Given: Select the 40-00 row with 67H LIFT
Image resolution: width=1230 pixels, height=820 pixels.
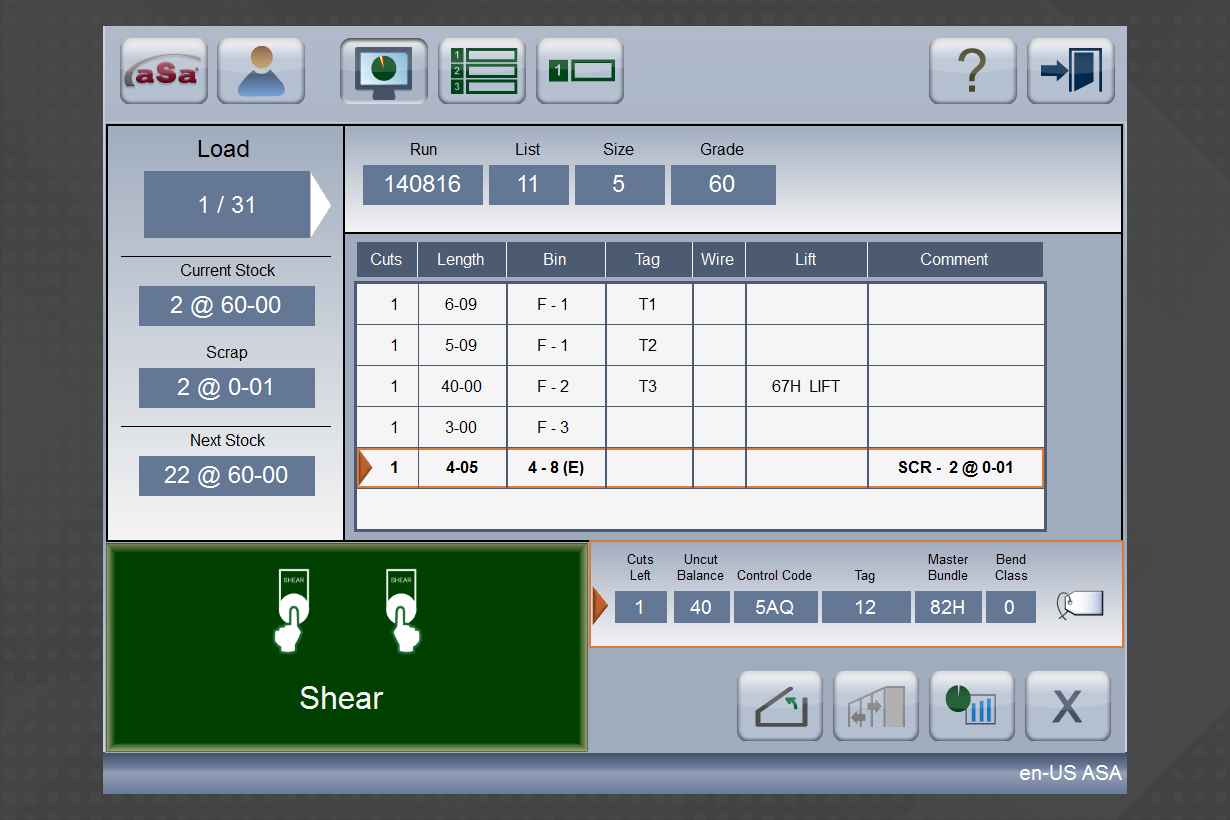Looking at the screenshot, I should 700,386.
